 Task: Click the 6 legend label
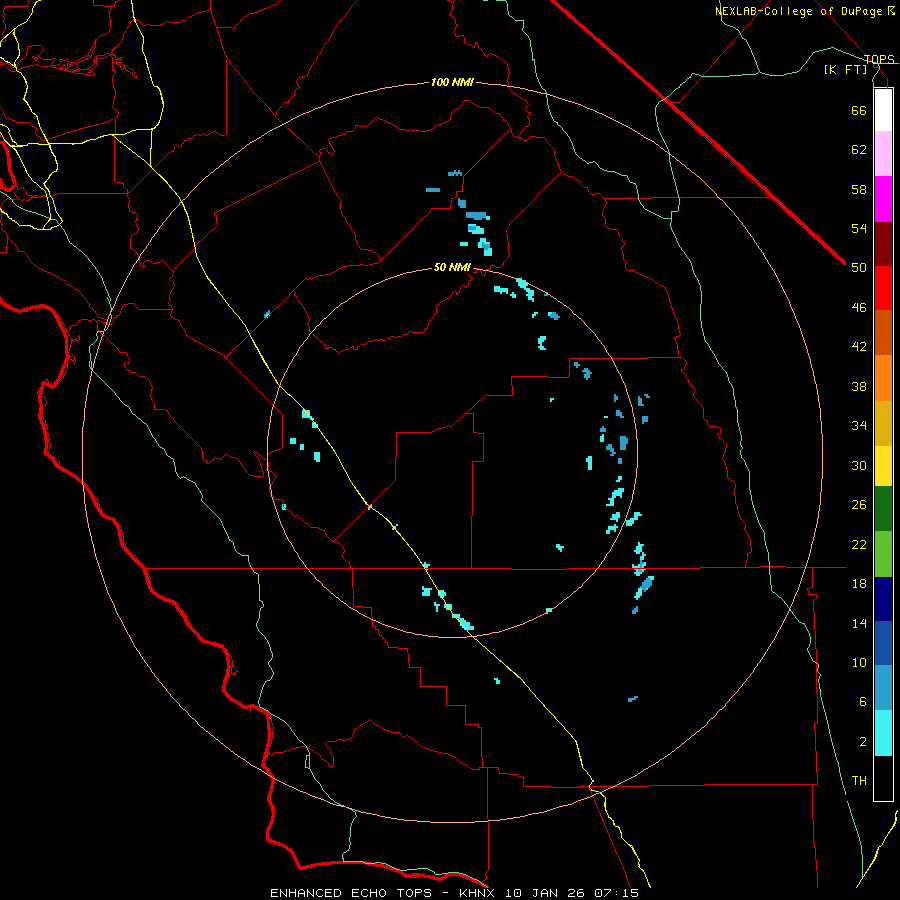[863, 701]
